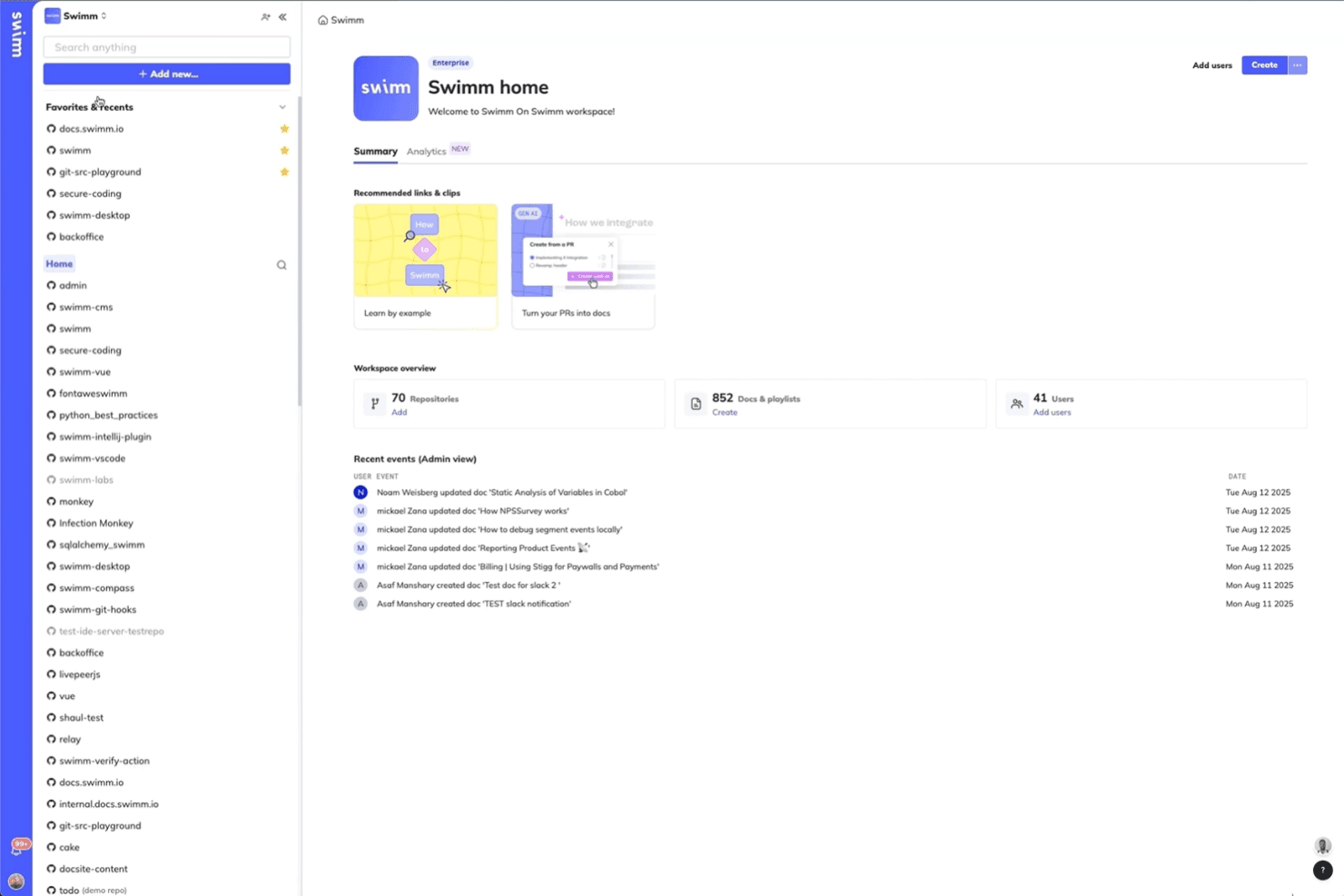
Task: Open the help question mark button
Action: [x=1322, y=871]
